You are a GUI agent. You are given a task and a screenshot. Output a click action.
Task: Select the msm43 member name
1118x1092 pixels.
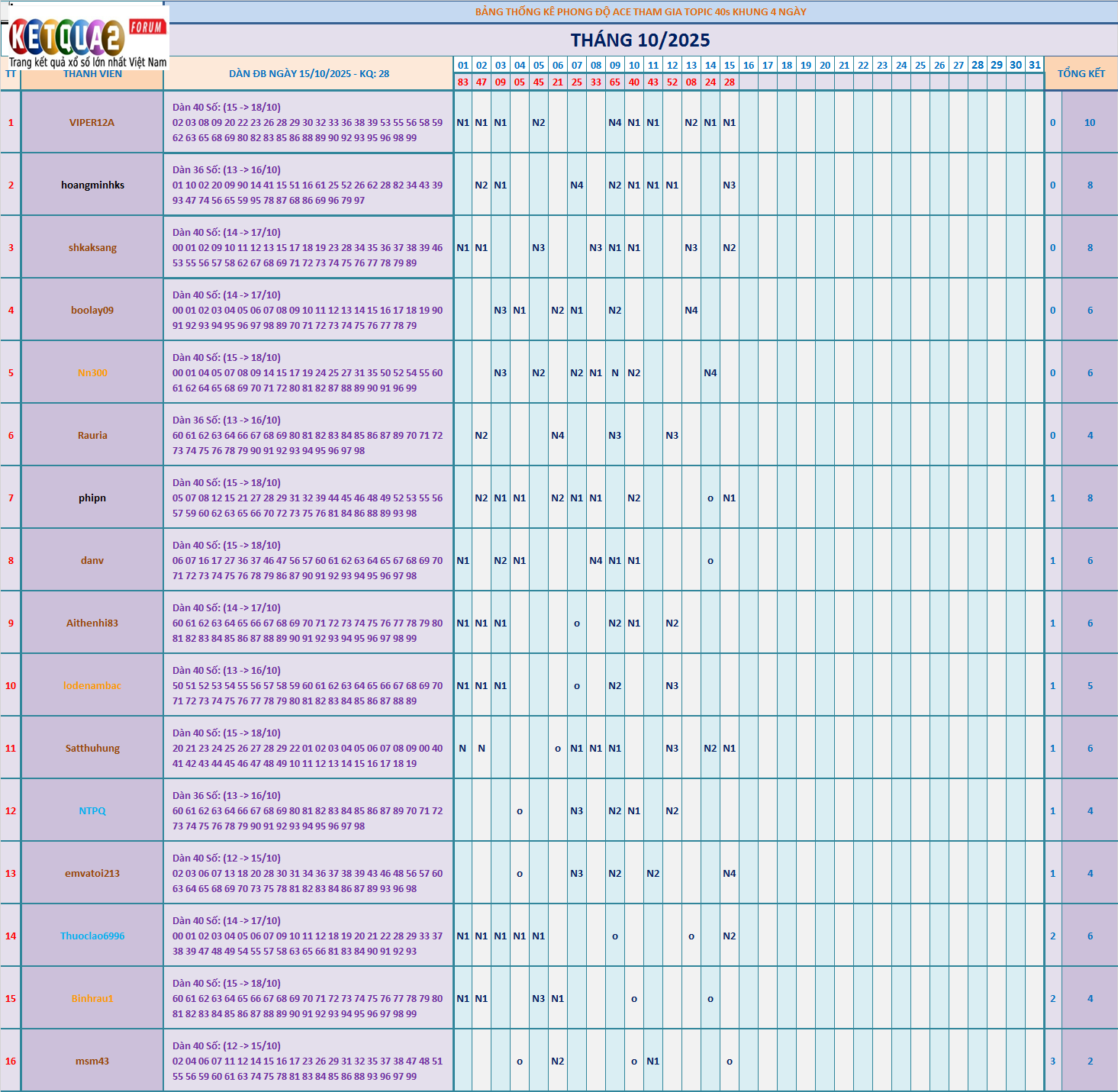click(92, 1061)
